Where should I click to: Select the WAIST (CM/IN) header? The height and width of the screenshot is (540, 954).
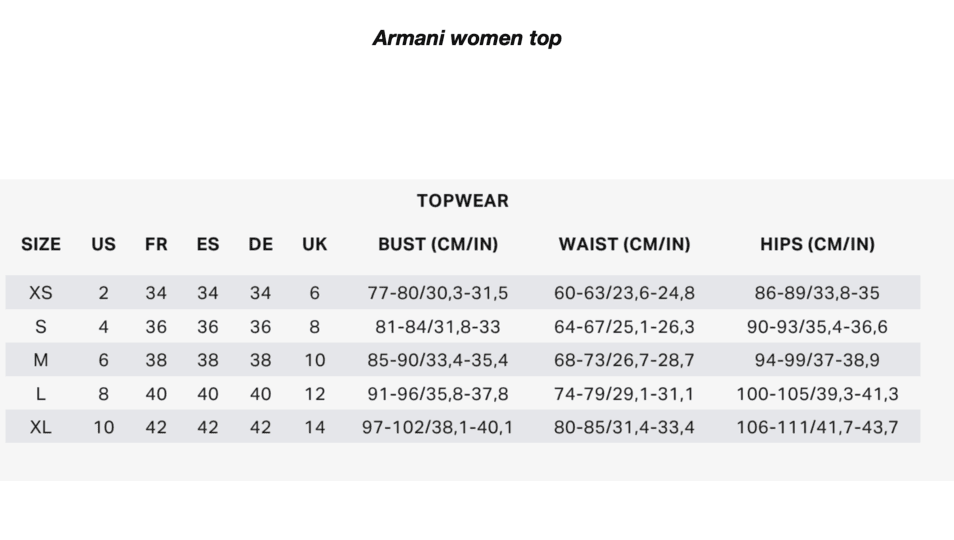[624, 244]
